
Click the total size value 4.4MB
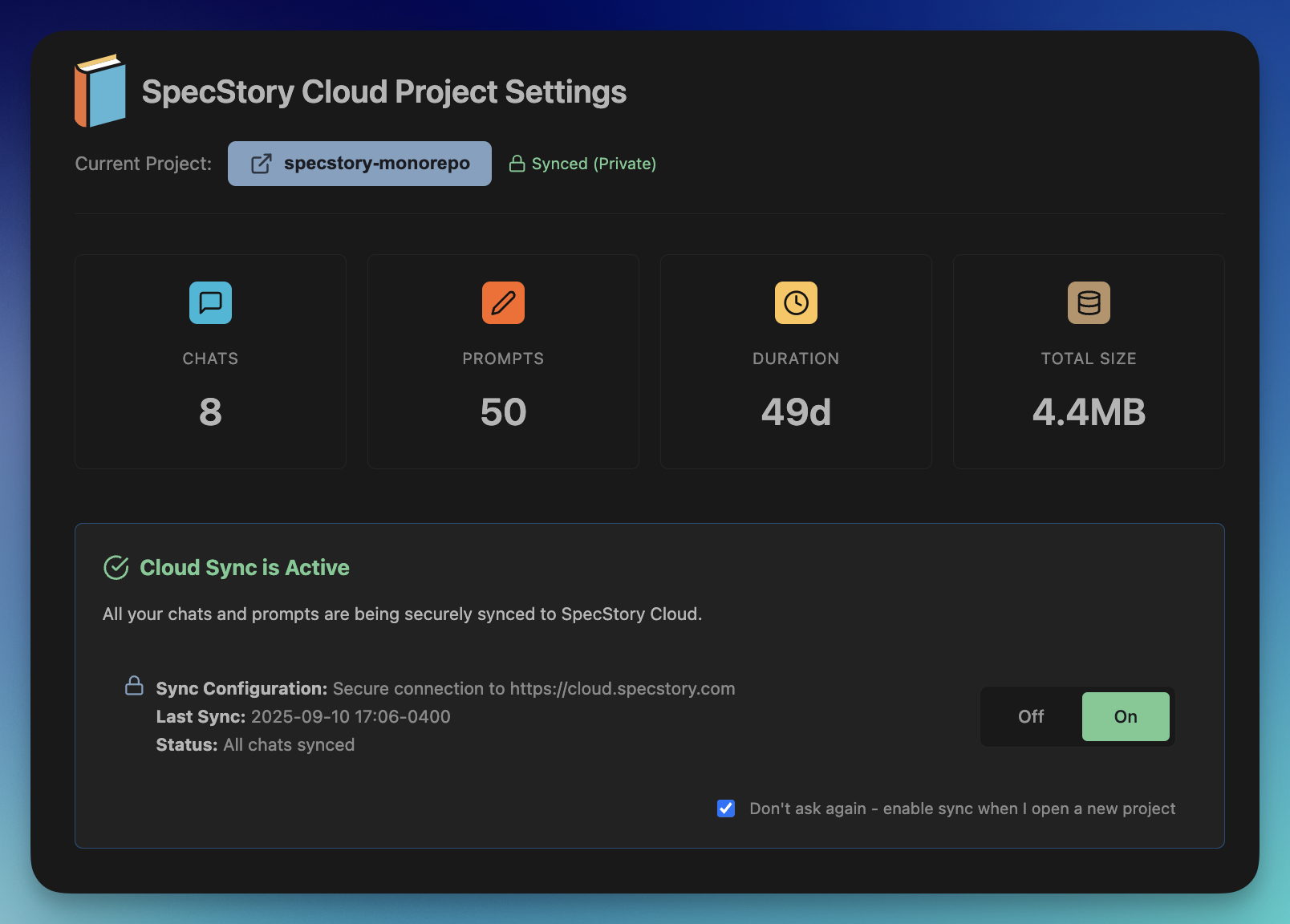point(1089,412)
